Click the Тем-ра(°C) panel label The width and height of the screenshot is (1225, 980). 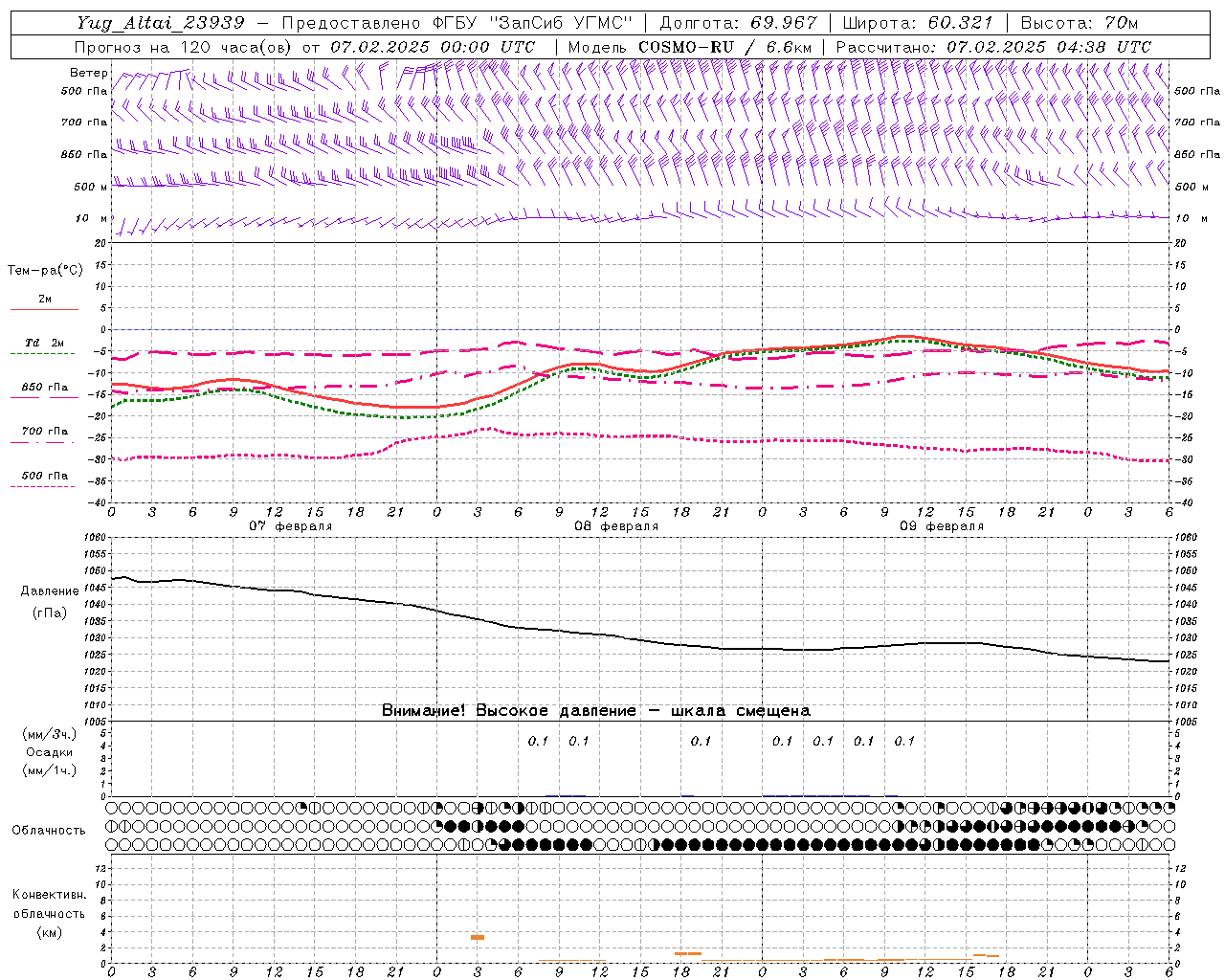point(45,271)
